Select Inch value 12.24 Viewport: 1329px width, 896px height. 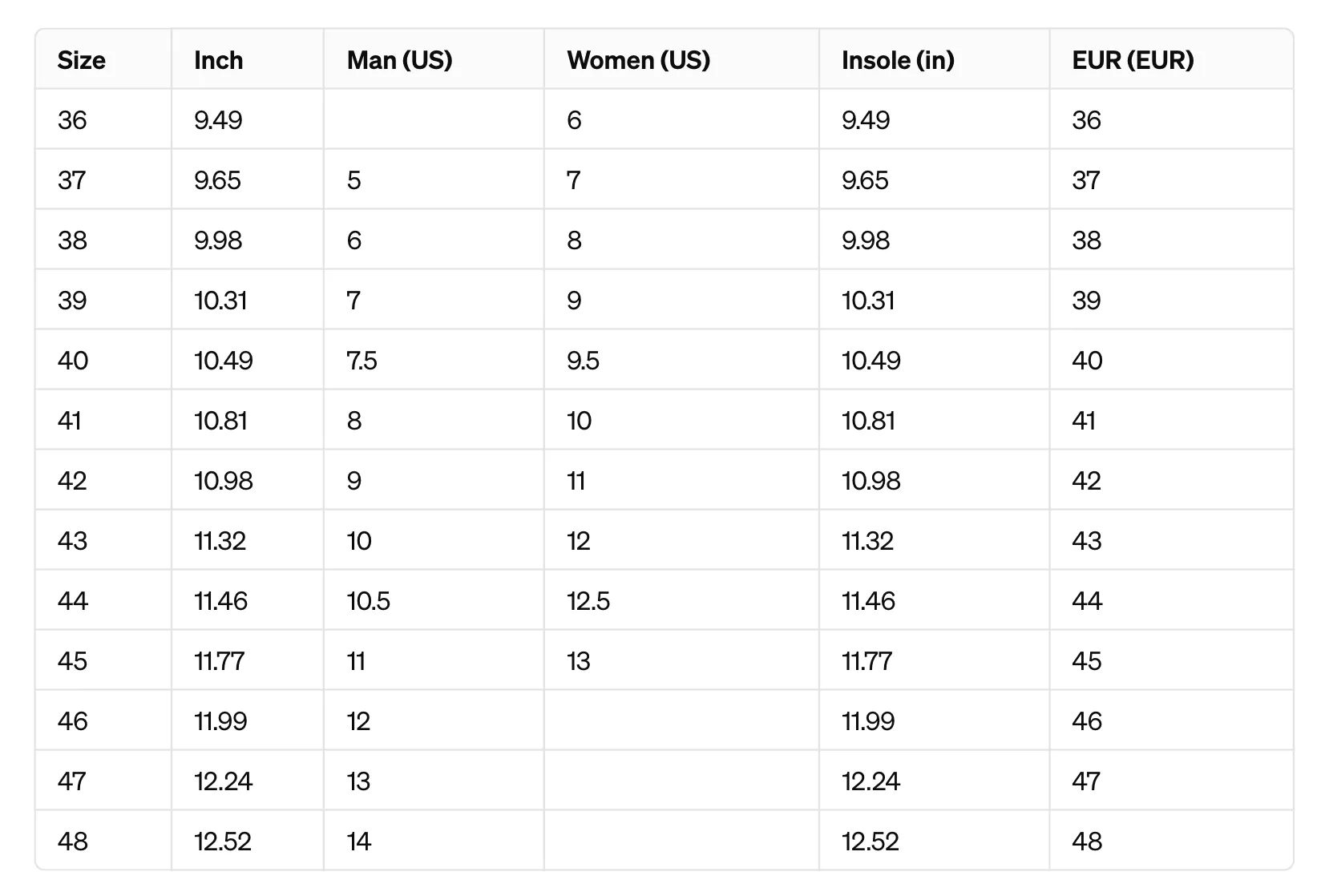point(223,781)
